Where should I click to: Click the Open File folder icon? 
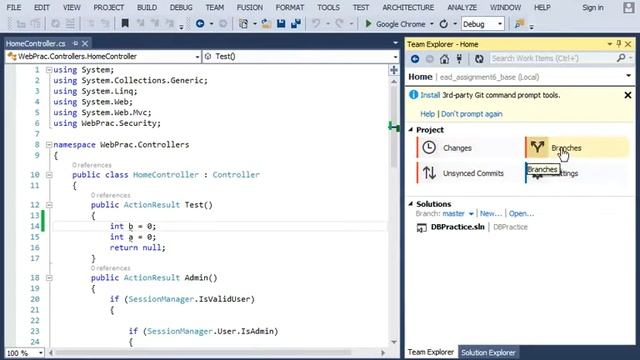(x=266, y=24)
